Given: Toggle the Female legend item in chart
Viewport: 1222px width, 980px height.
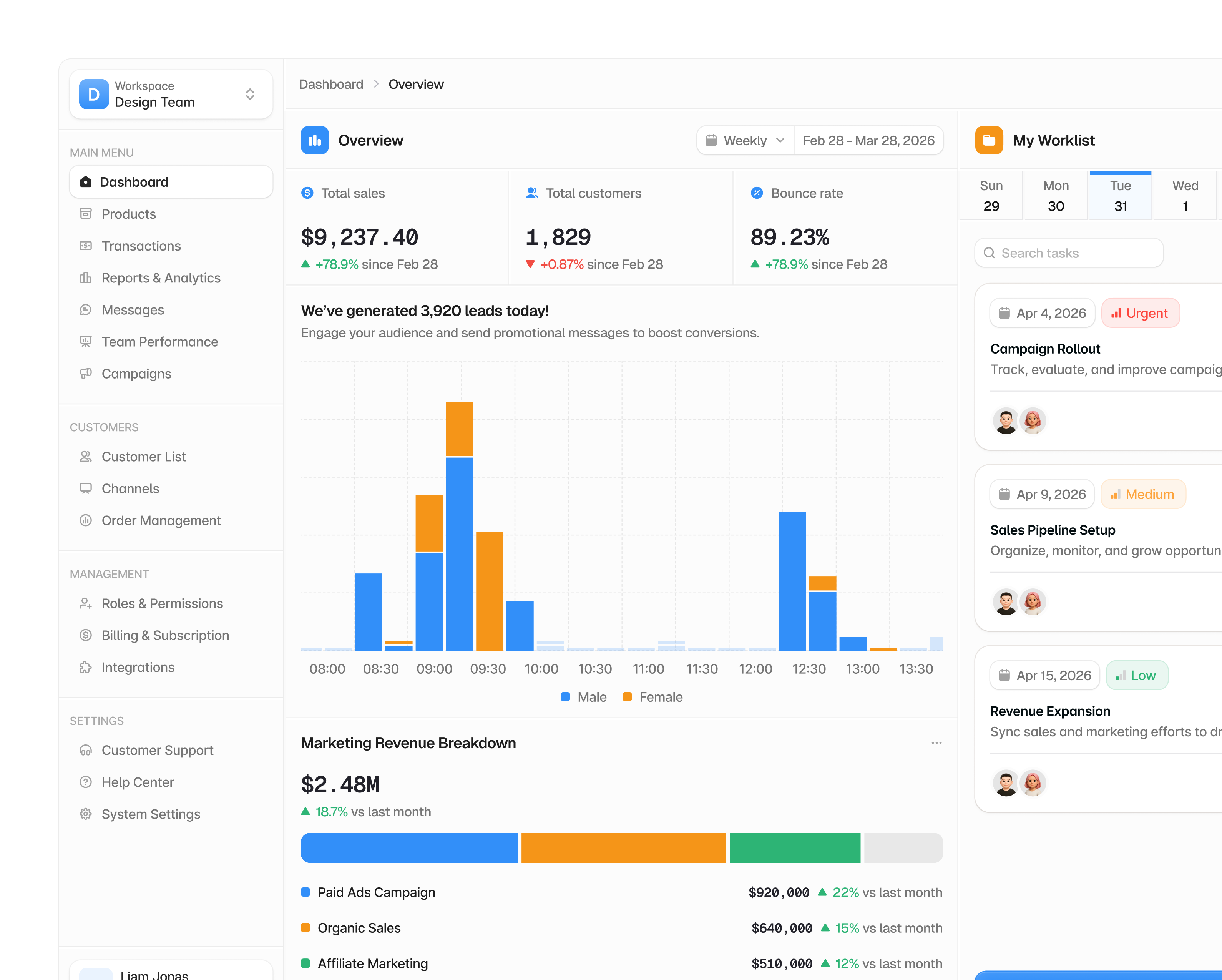Looking at the screenshot, I should (x=653, y=697).
